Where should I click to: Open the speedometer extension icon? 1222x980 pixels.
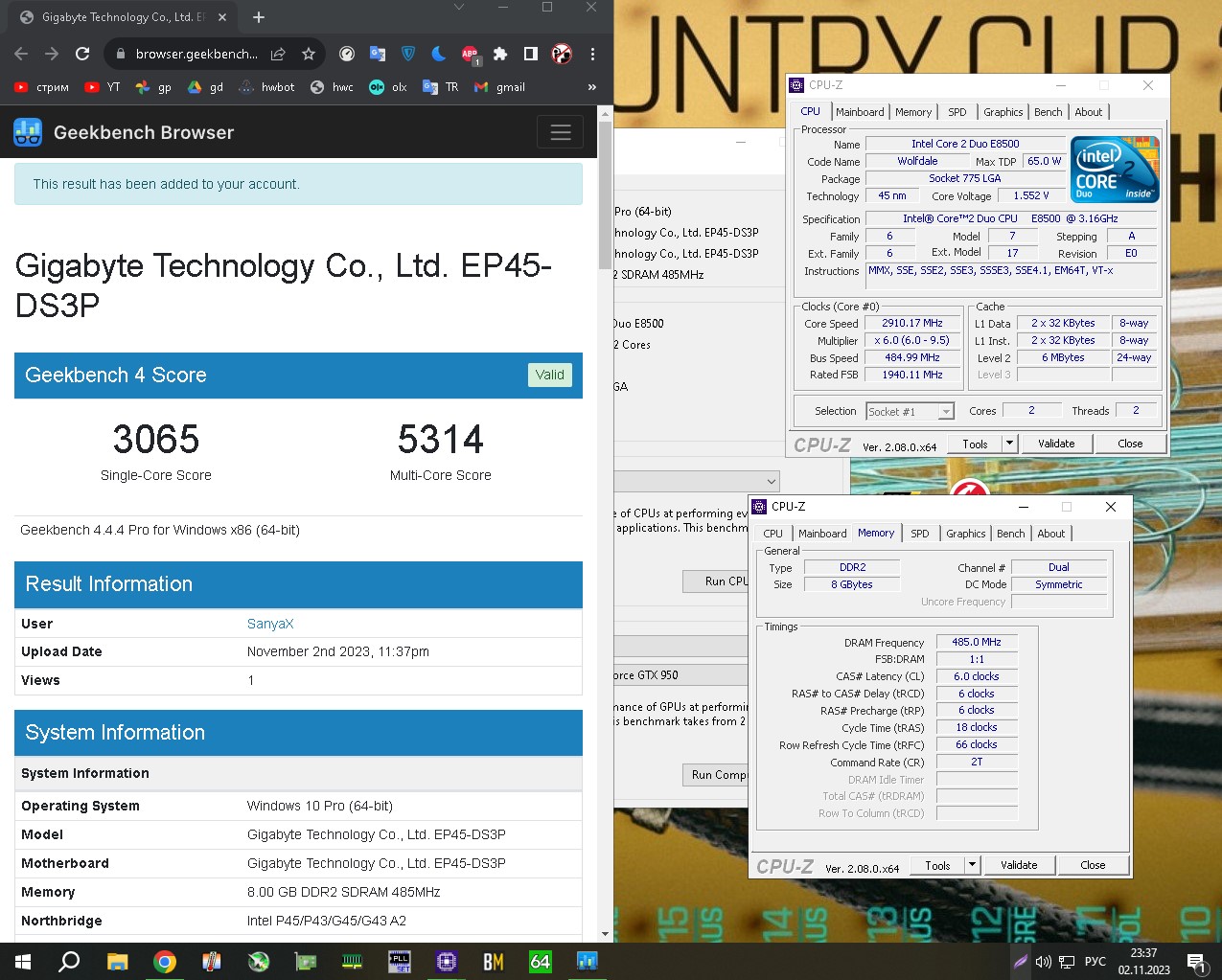(x=347, y=54)
